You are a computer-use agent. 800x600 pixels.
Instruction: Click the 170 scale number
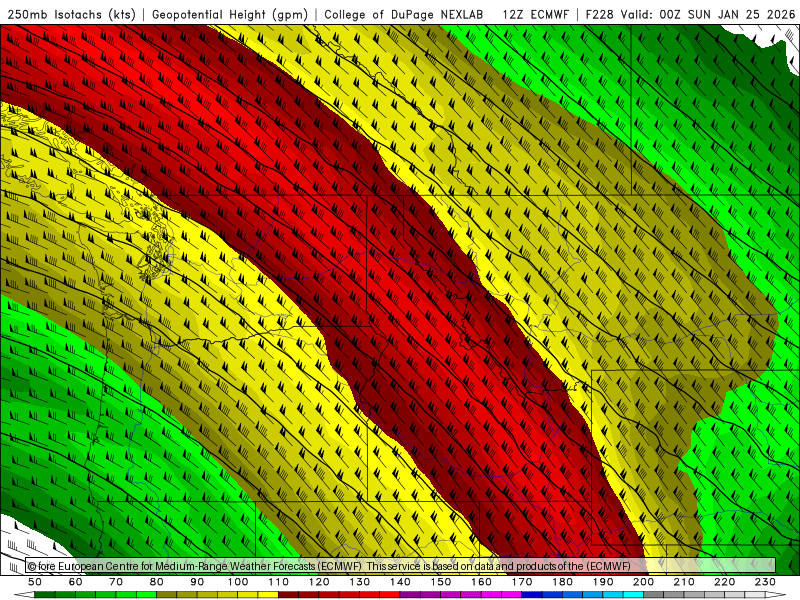[522, 582]
